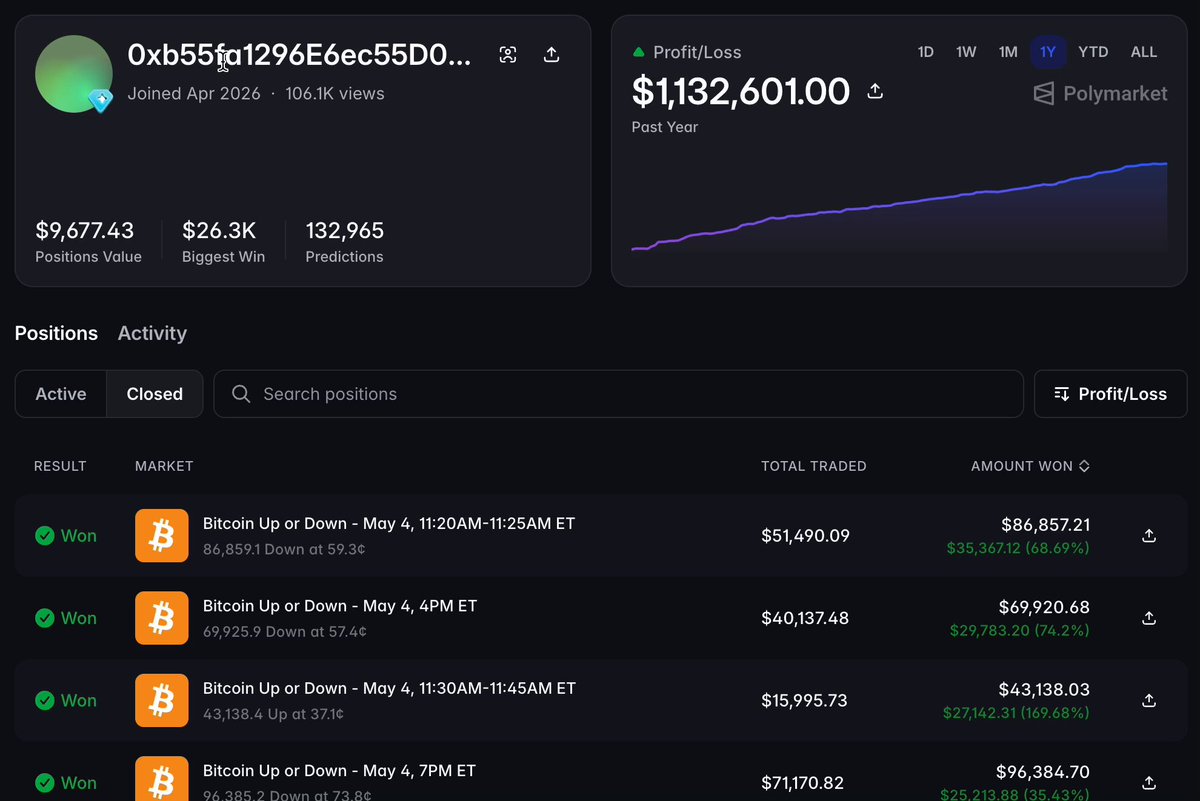Click the 132,965 Predictions count
The height and width of the screenshot is (801, 1200).
[345, 231]
